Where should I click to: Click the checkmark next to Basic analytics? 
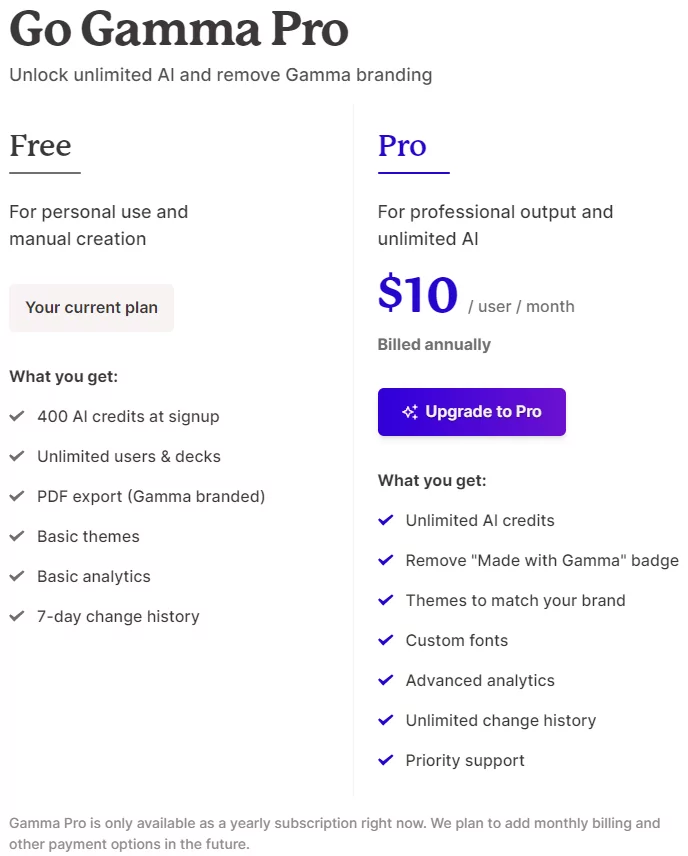pos(17,576)
